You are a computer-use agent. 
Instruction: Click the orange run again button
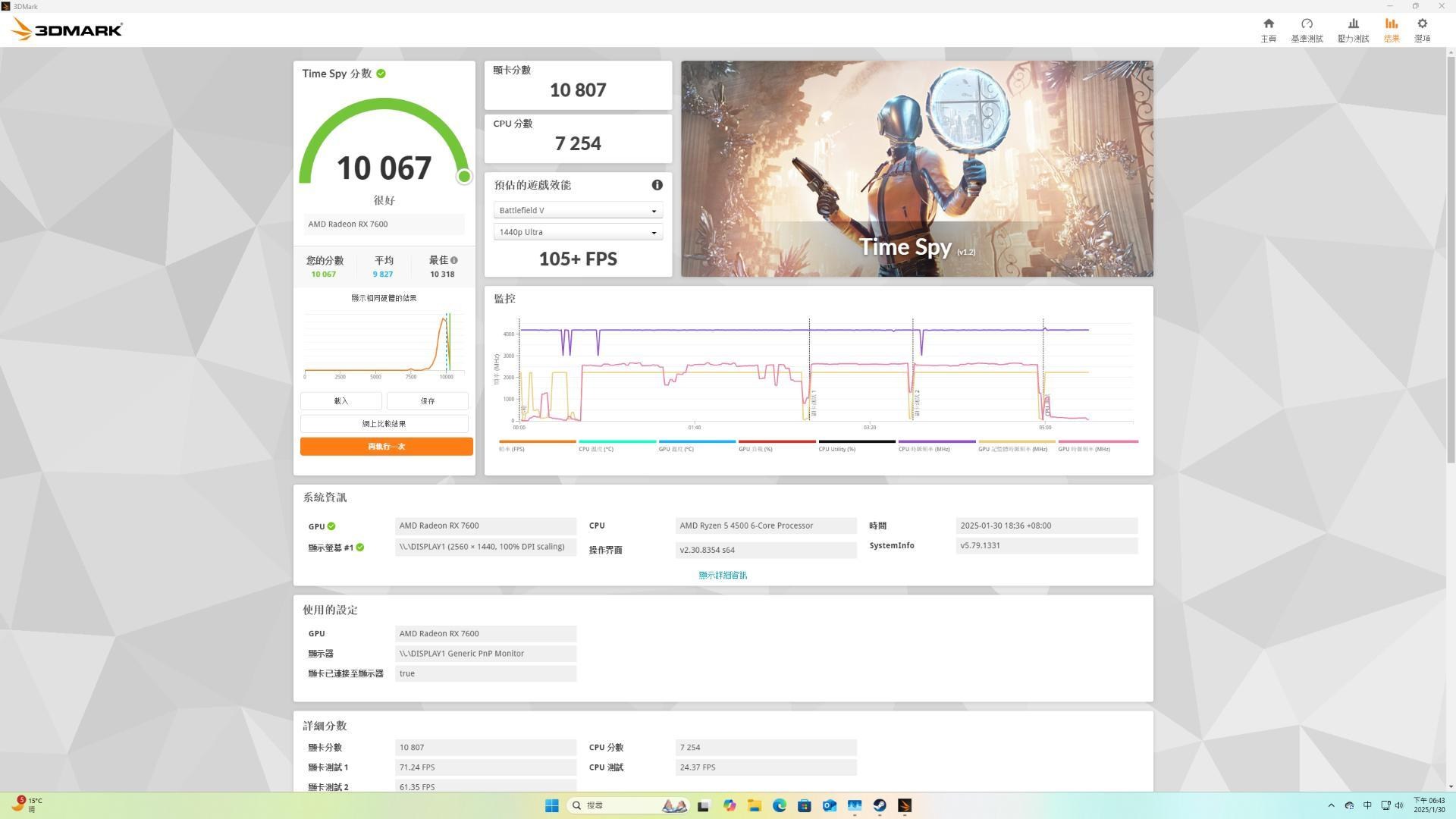387,447
